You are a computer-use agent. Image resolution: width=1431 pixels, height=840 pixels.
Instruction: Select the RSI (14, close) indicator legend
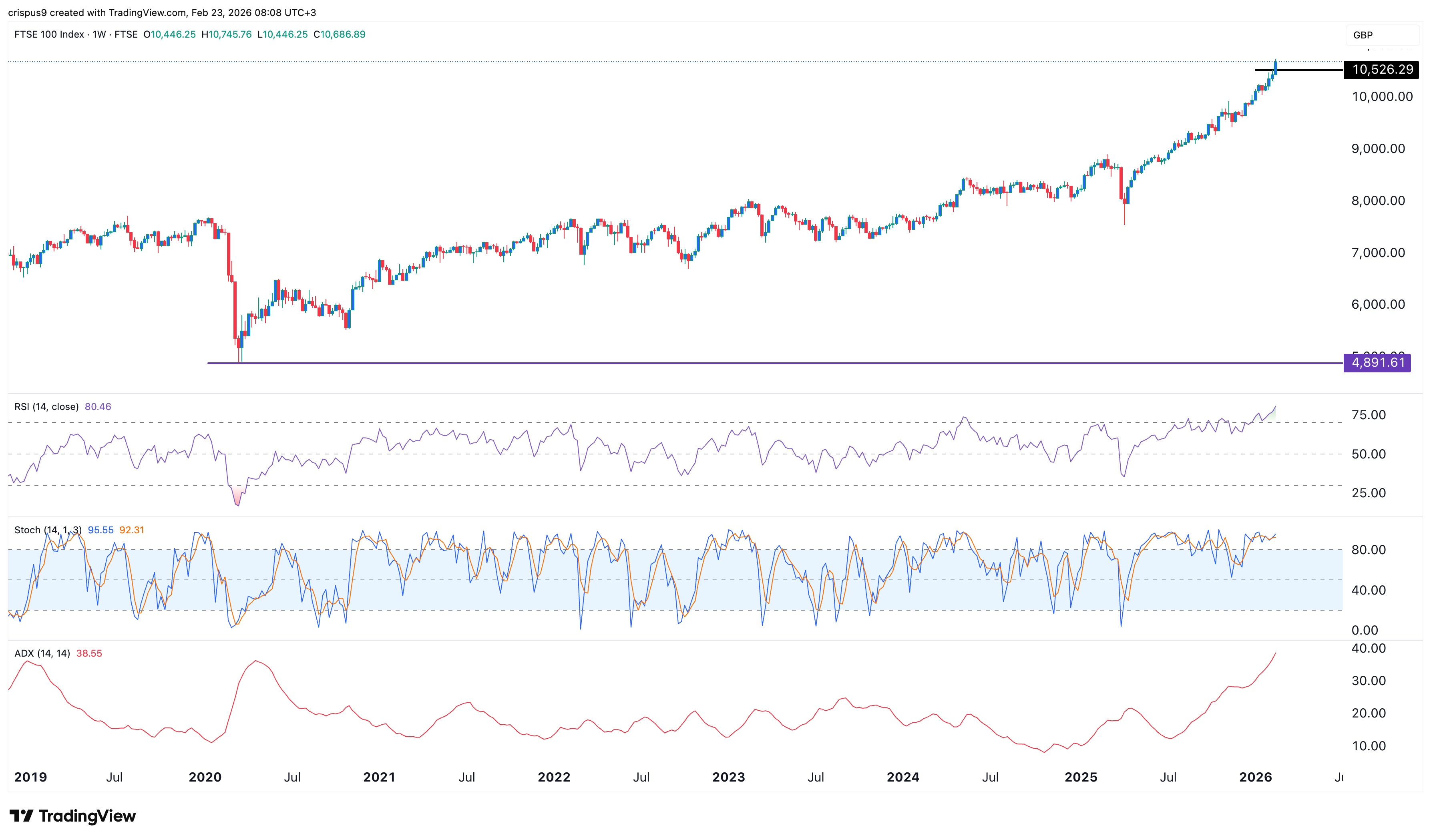click(x=47, y=406)
